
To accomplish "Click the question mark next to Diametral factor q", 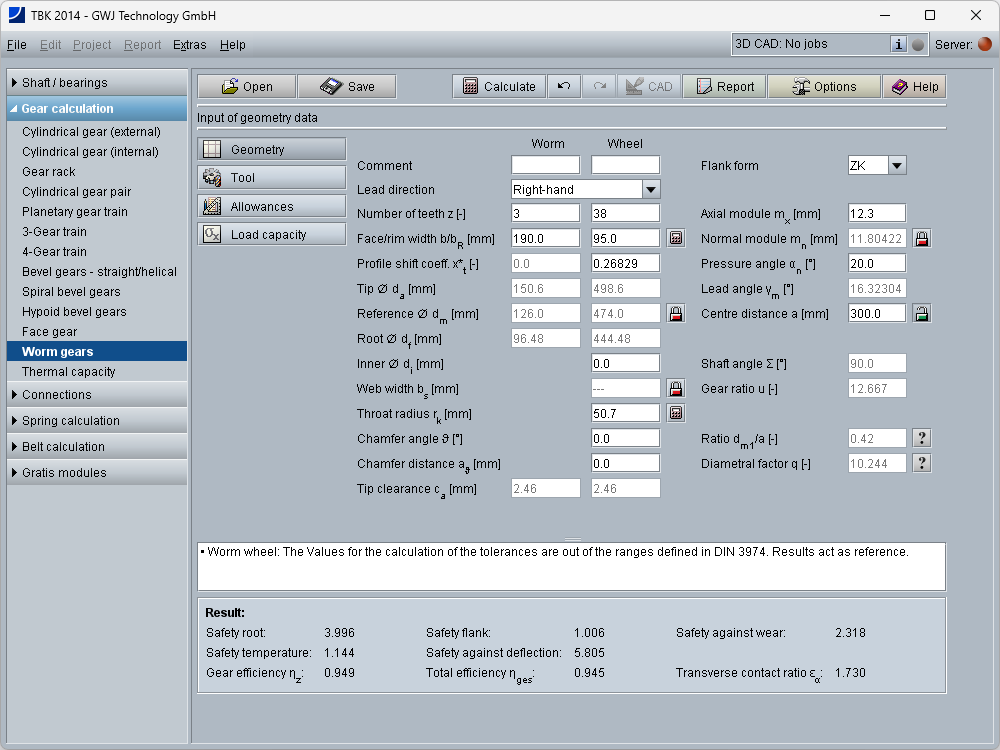I will pos(922,463).
